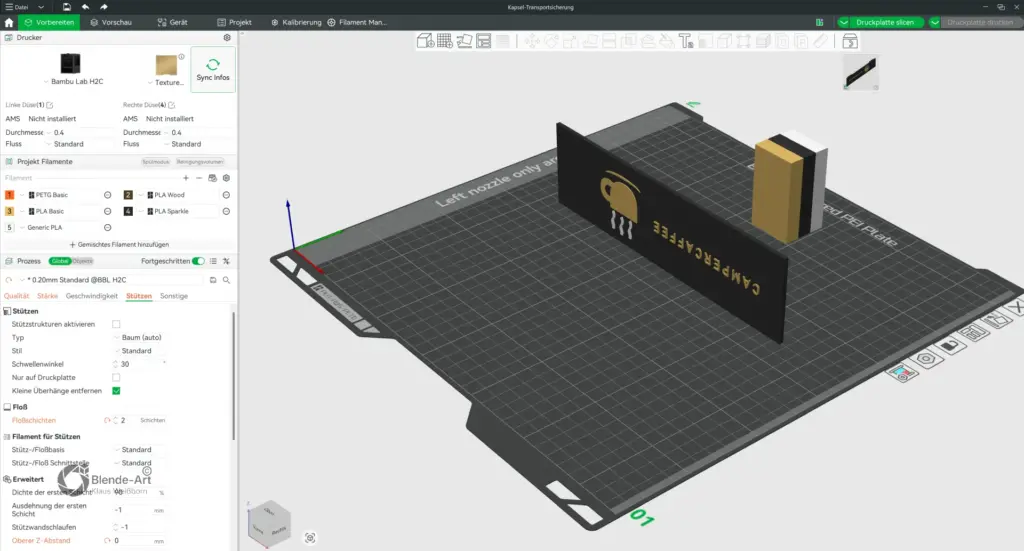The width and height of the screenshot is (1024, 551).
Task: Click filament 2 brown color swatch
Action: [128, 195]
